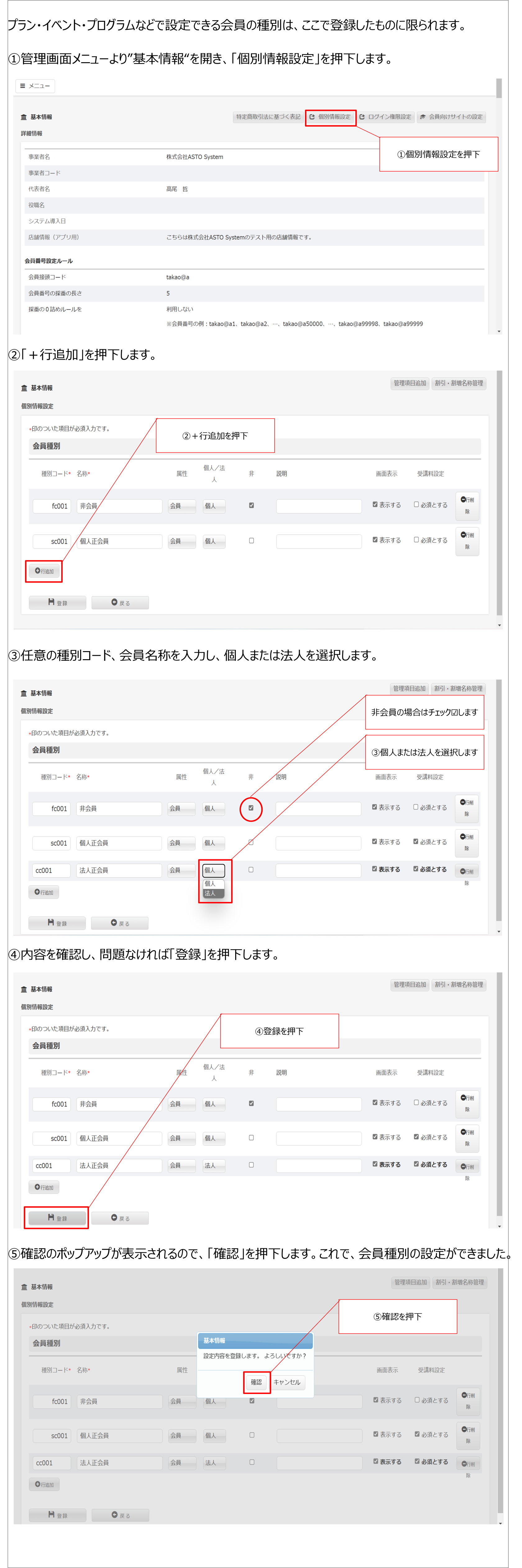Delete fc001 row via 行削除 in step ③ screen
Image resolution: width=522 pixels, height=1568 pixels.
point(467,808)
